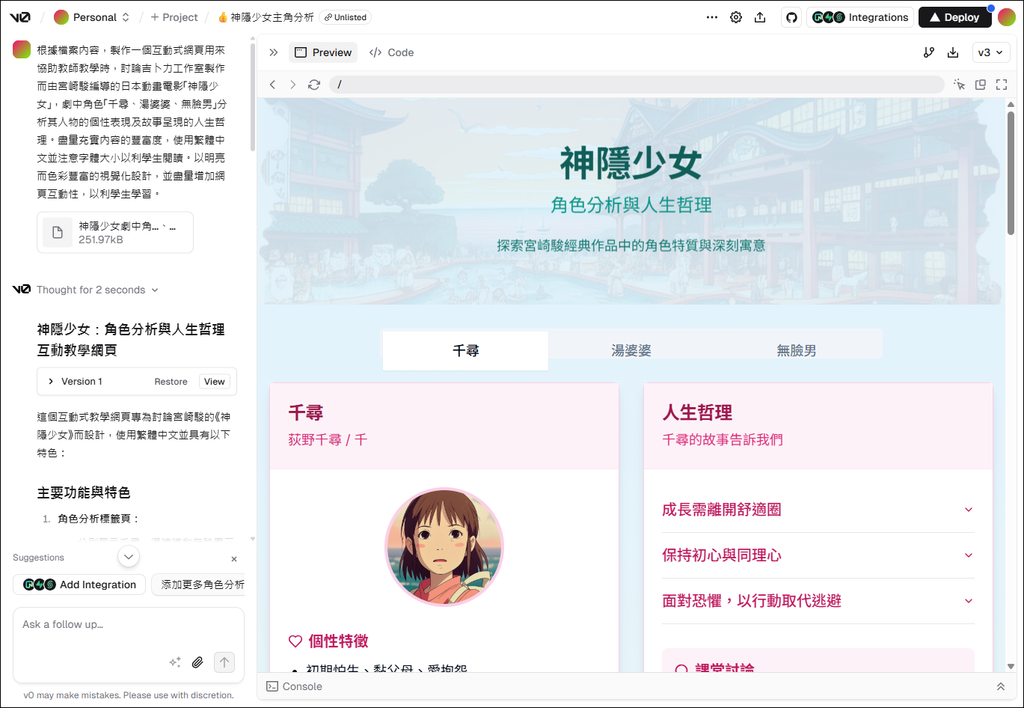
Task: Select the 湯婆婆 character tab
Action: [631, 351]
